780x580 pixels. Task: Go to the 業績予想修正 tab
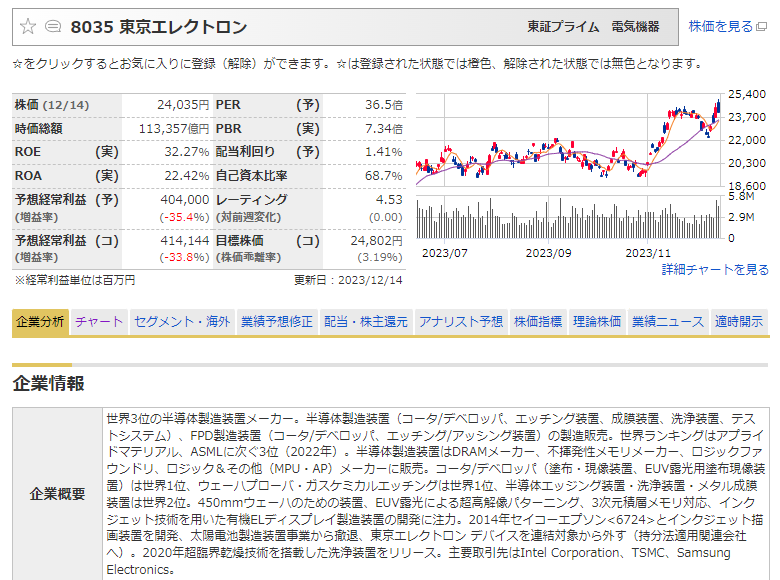pyautogui.click(x=277, y=322)
